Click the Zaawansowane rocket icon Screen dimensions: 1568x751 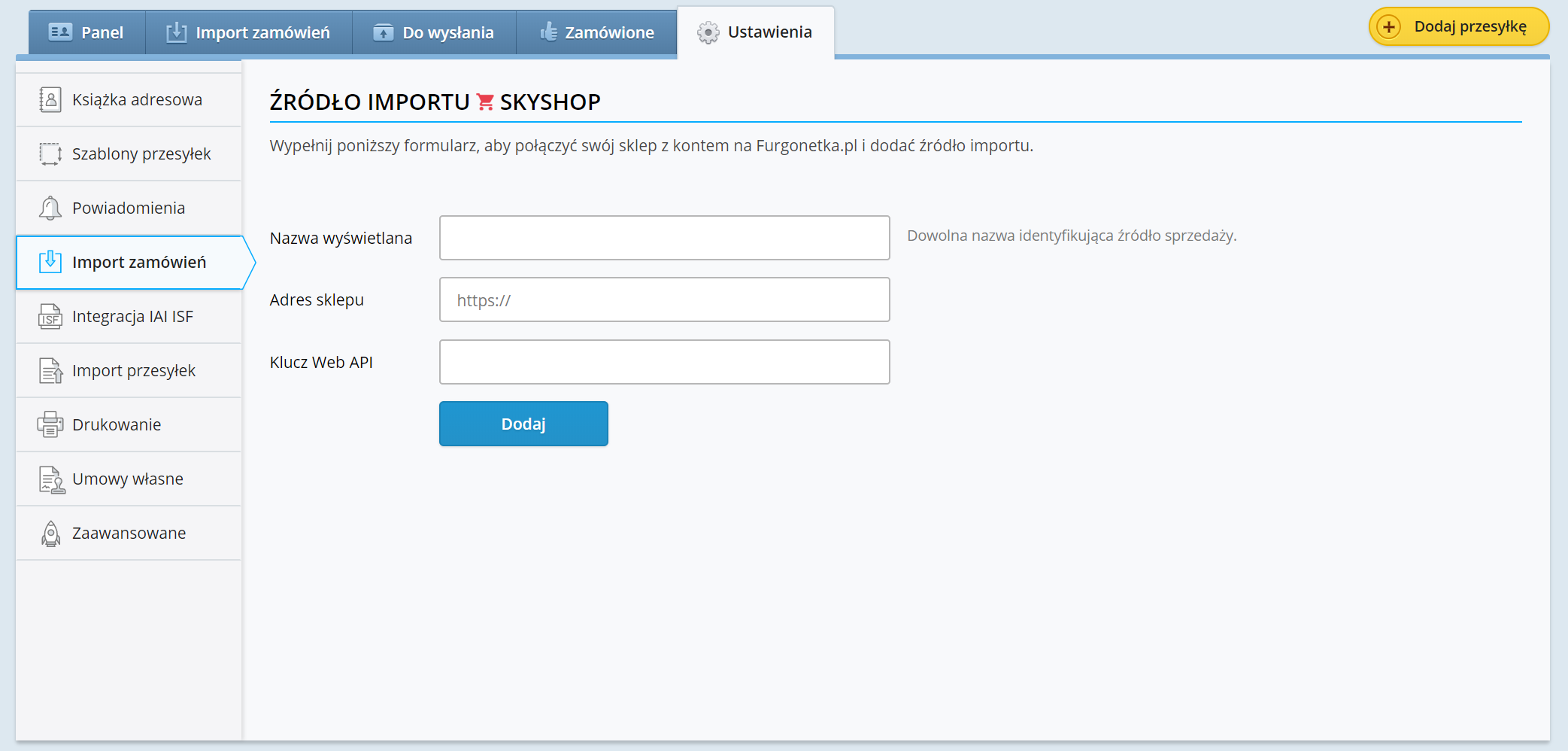point(50,533)
